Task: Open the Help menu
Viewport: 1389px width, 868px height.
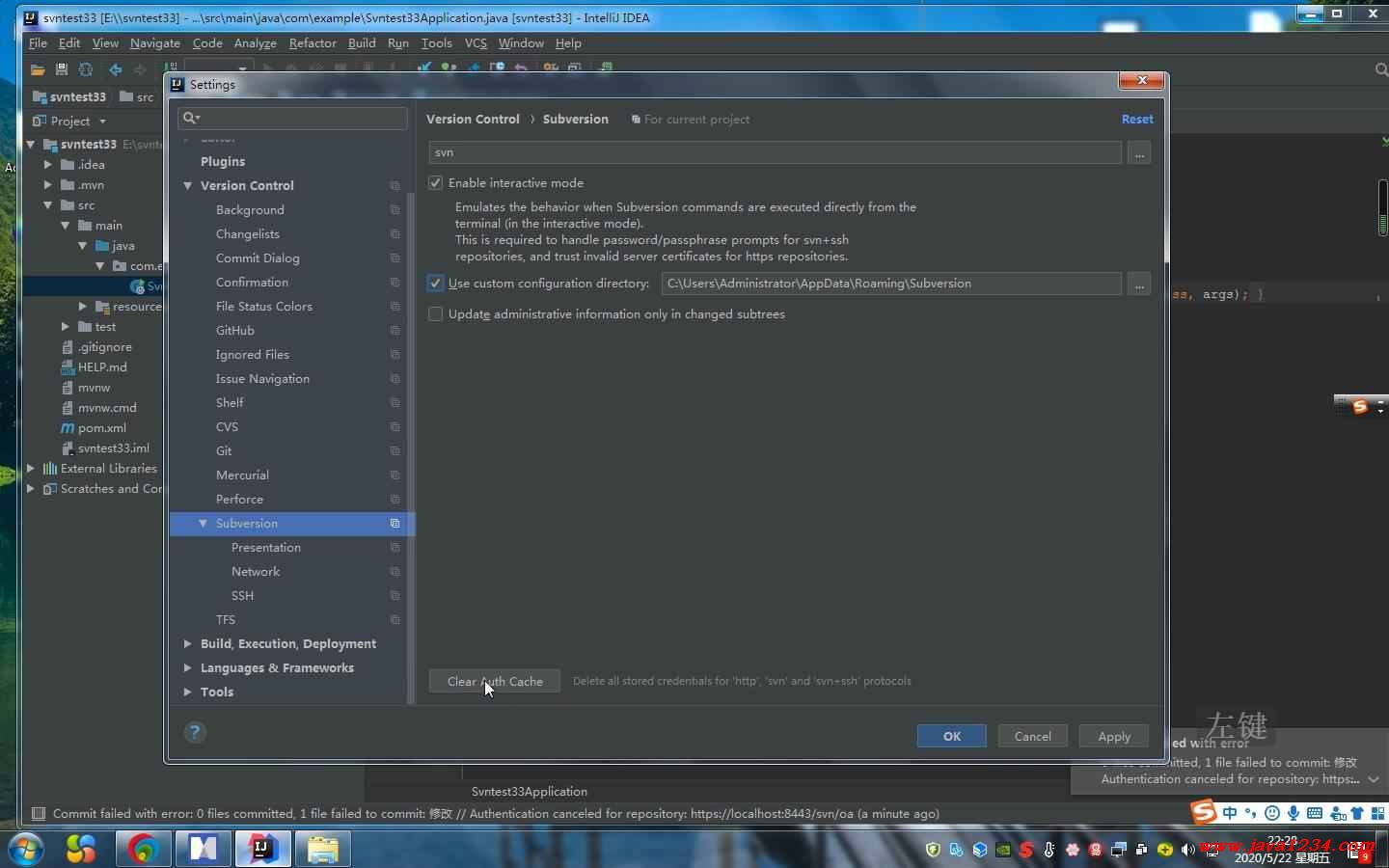Action: (x=568, y=43)
